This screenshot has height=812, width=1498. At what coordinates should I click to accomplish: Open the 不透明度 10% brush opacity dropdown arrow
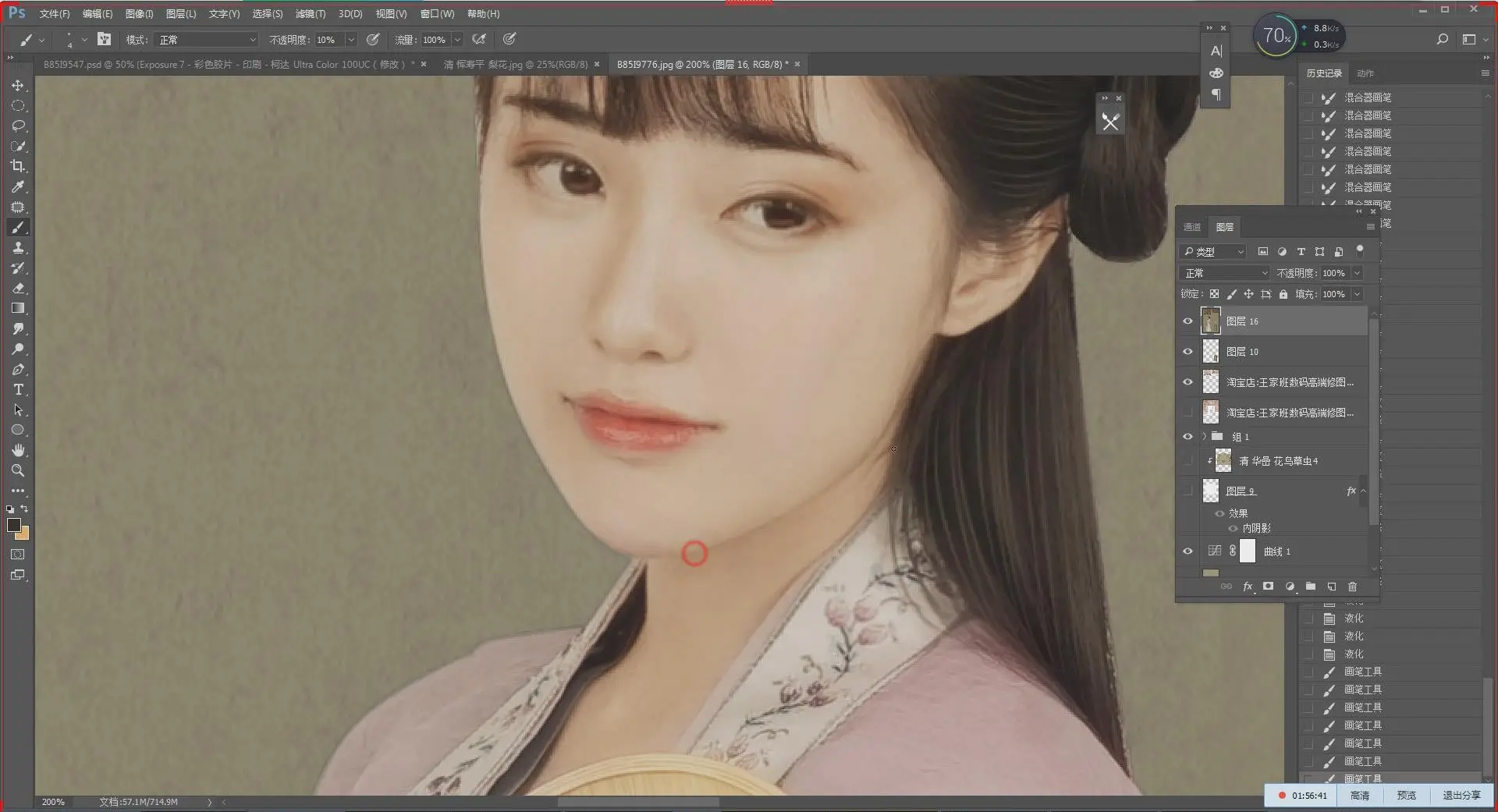click(x=351, y=40)
